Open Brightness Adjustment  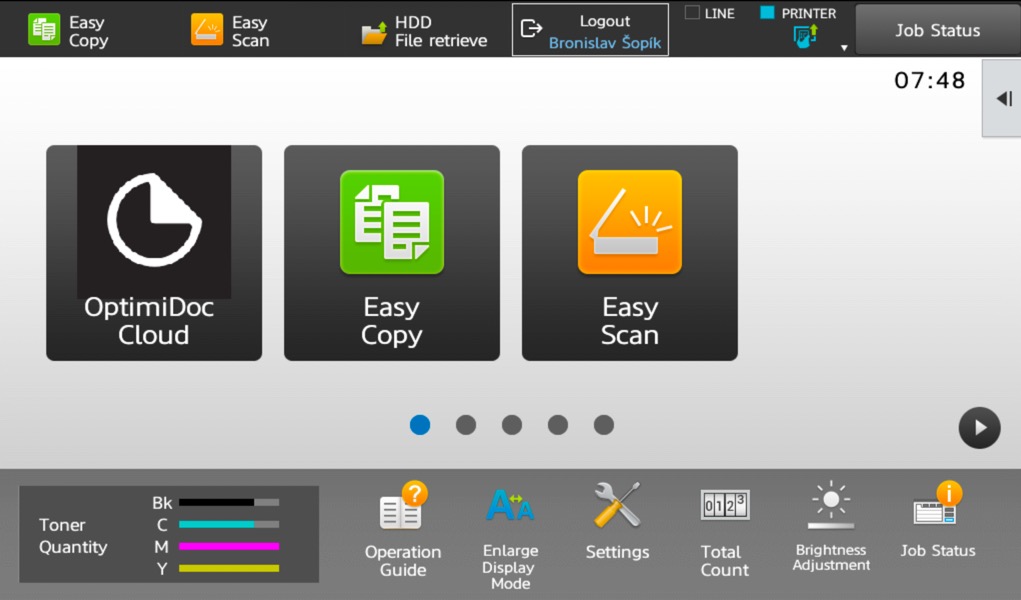[x=831, y=529]
